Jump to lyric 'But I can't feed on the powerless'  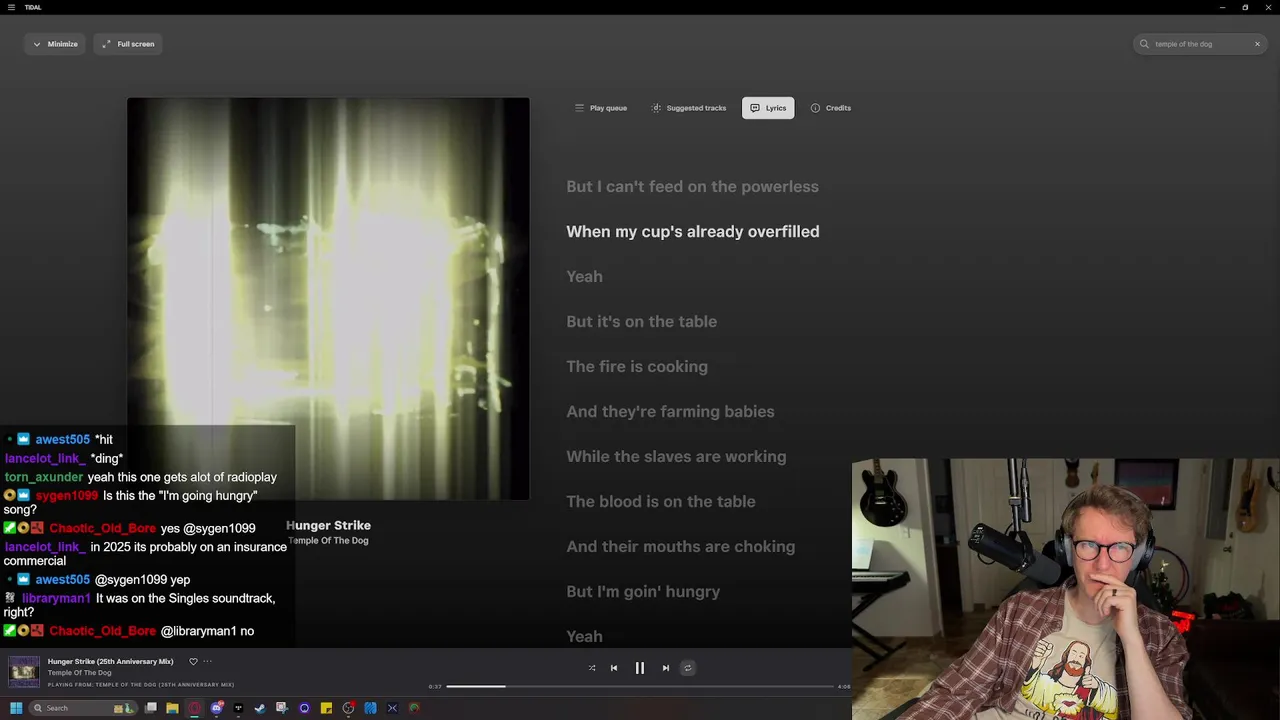click(x=692, y=186)
